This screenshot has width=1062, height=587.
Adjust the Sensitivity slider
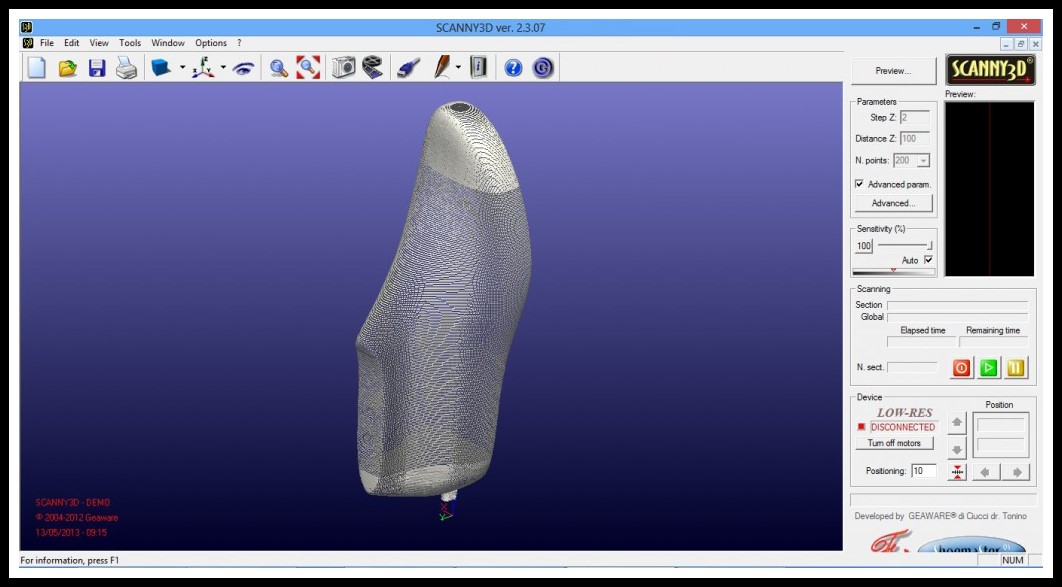905,246
